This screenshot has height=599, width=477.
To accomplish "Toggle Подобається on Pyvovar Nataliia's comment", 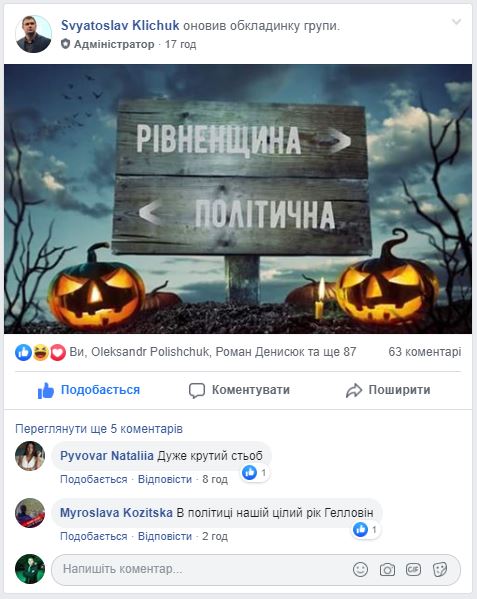I will point(94,479).
